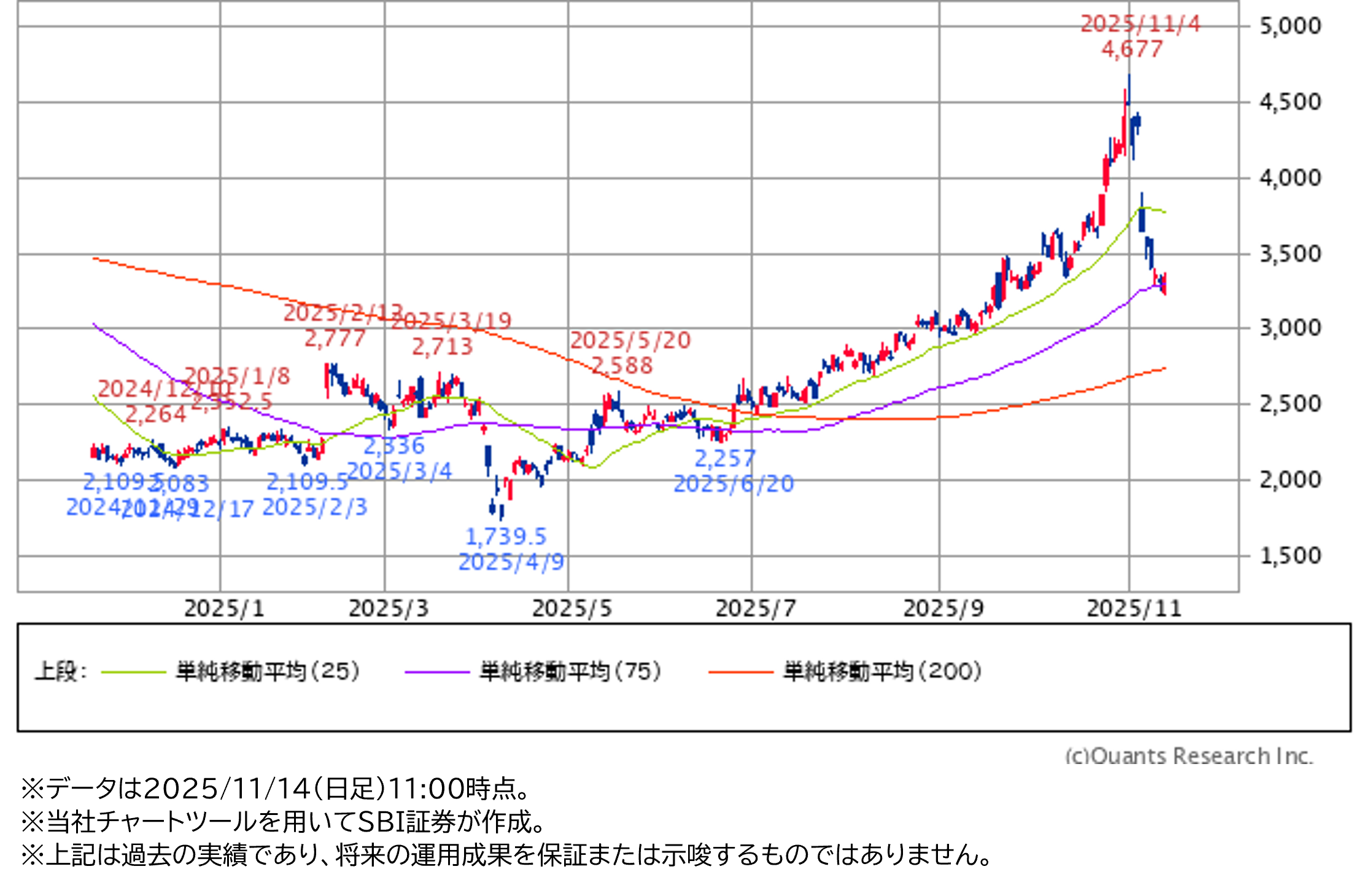Image resolution: width=1356 pixels, height=896 pixels.
Task: Click the 2,257 low label for 2025/6/20
Action: [724, 458]
